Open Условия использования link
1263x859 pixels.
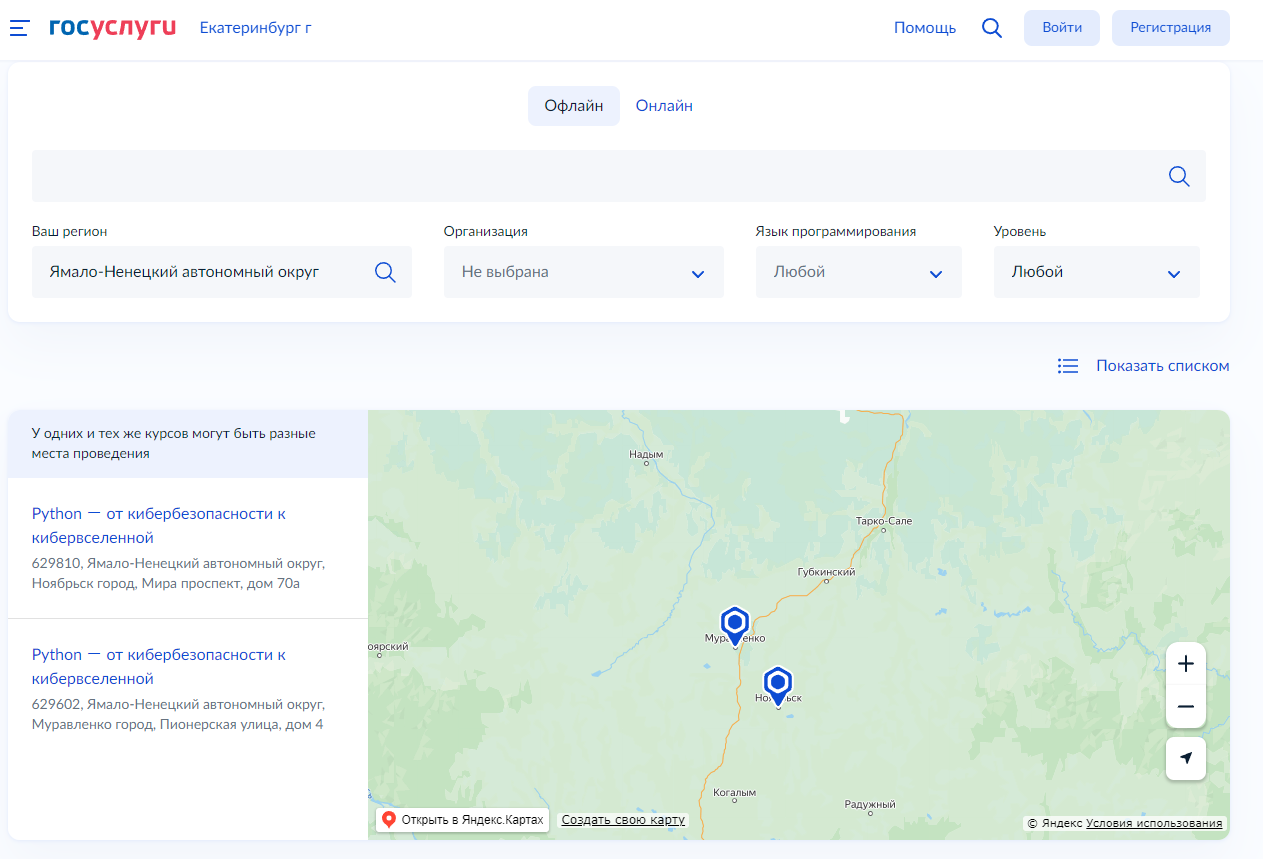point(1154,823)
